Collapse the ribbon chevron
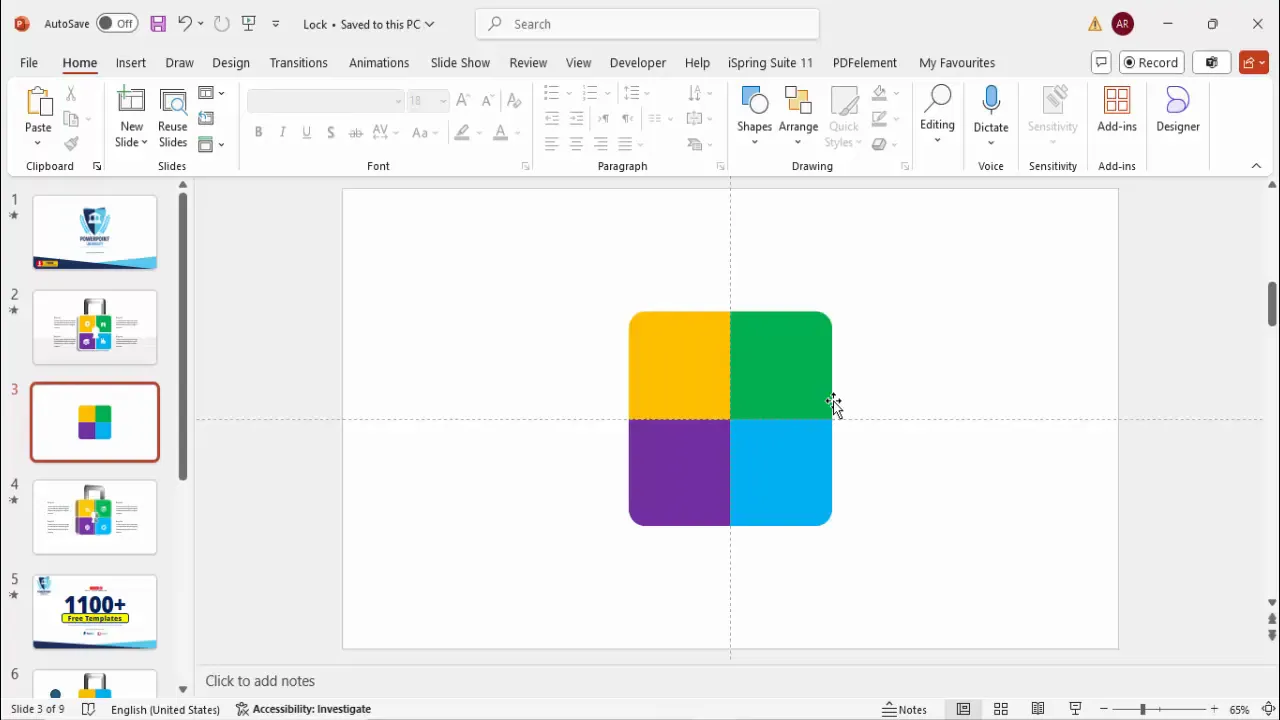This screenshot has width=1280, height=720. click(x=1257, y=166)
